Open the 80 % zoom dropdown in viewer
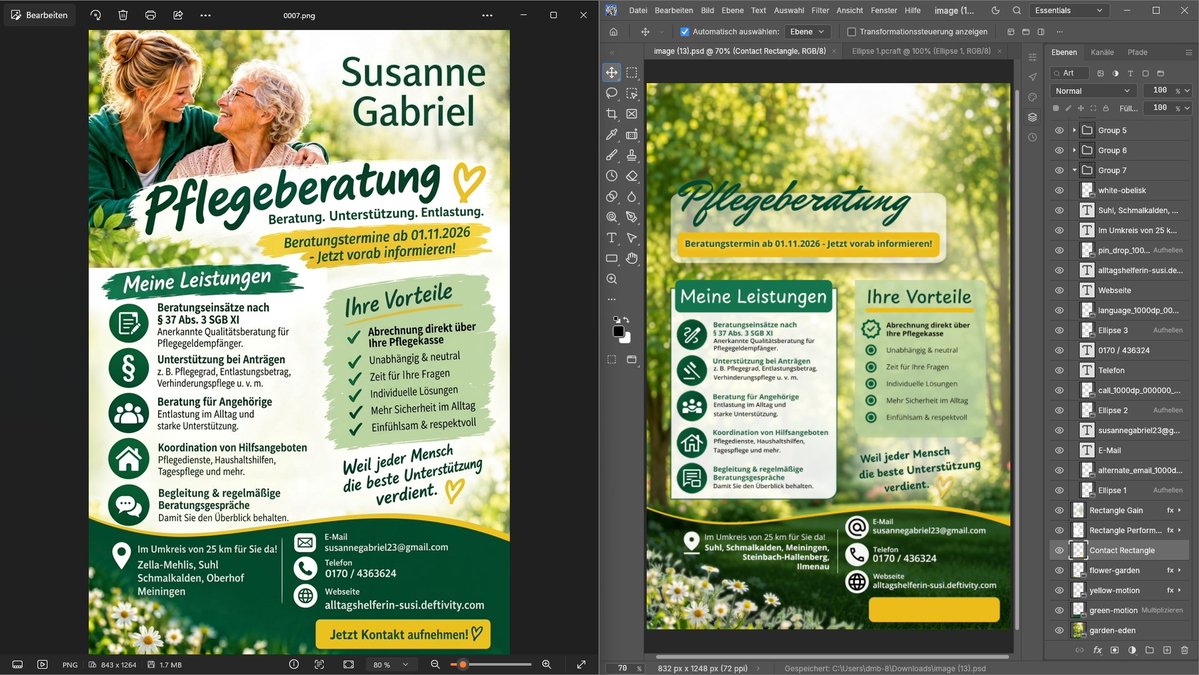Image resolution: width=1199 pixels, height=675 pixels. tap(391, 665)
